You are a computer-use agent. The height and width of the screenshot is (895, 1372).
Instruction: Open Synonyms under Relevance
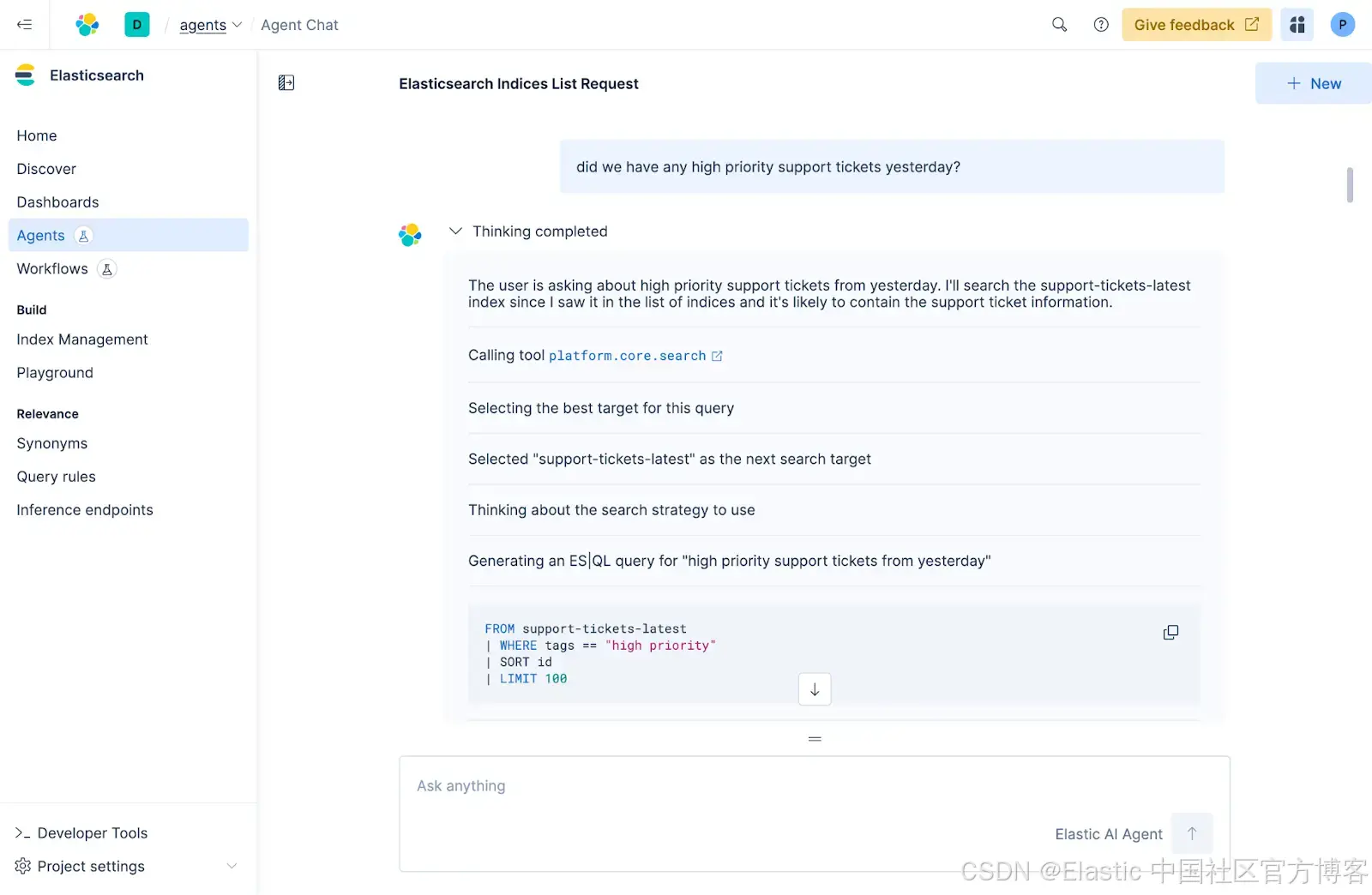click(52, 443)
